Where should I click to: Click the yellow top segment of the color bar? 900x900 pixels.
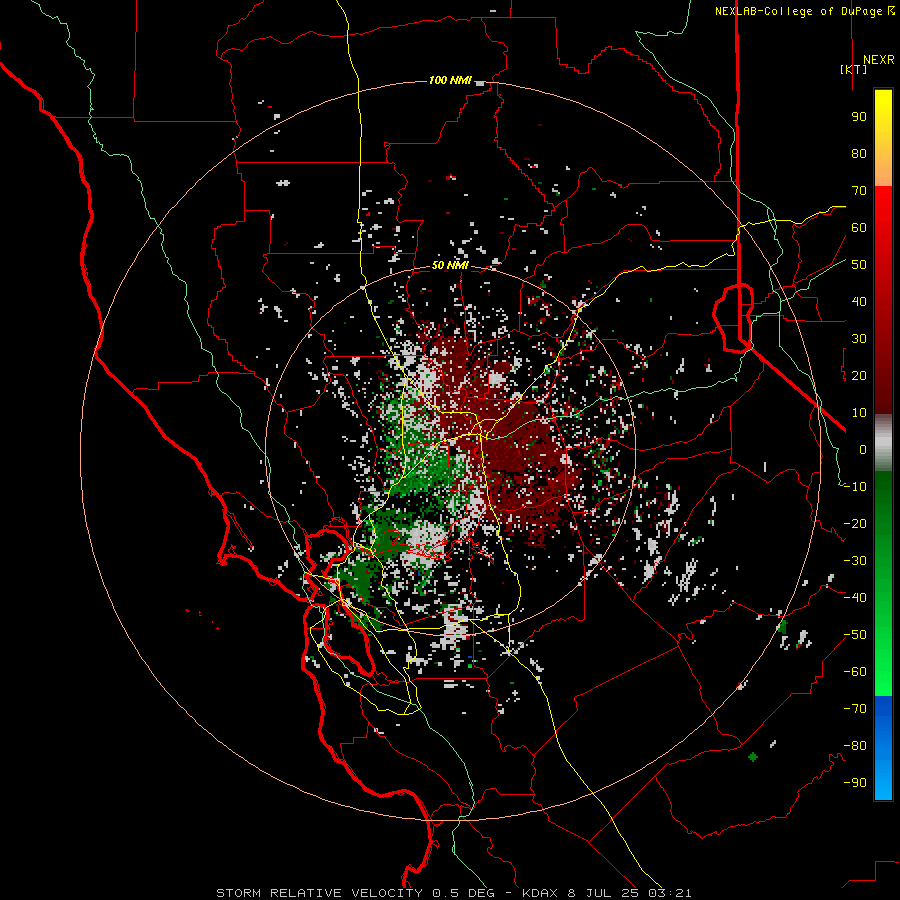[883, 138]
